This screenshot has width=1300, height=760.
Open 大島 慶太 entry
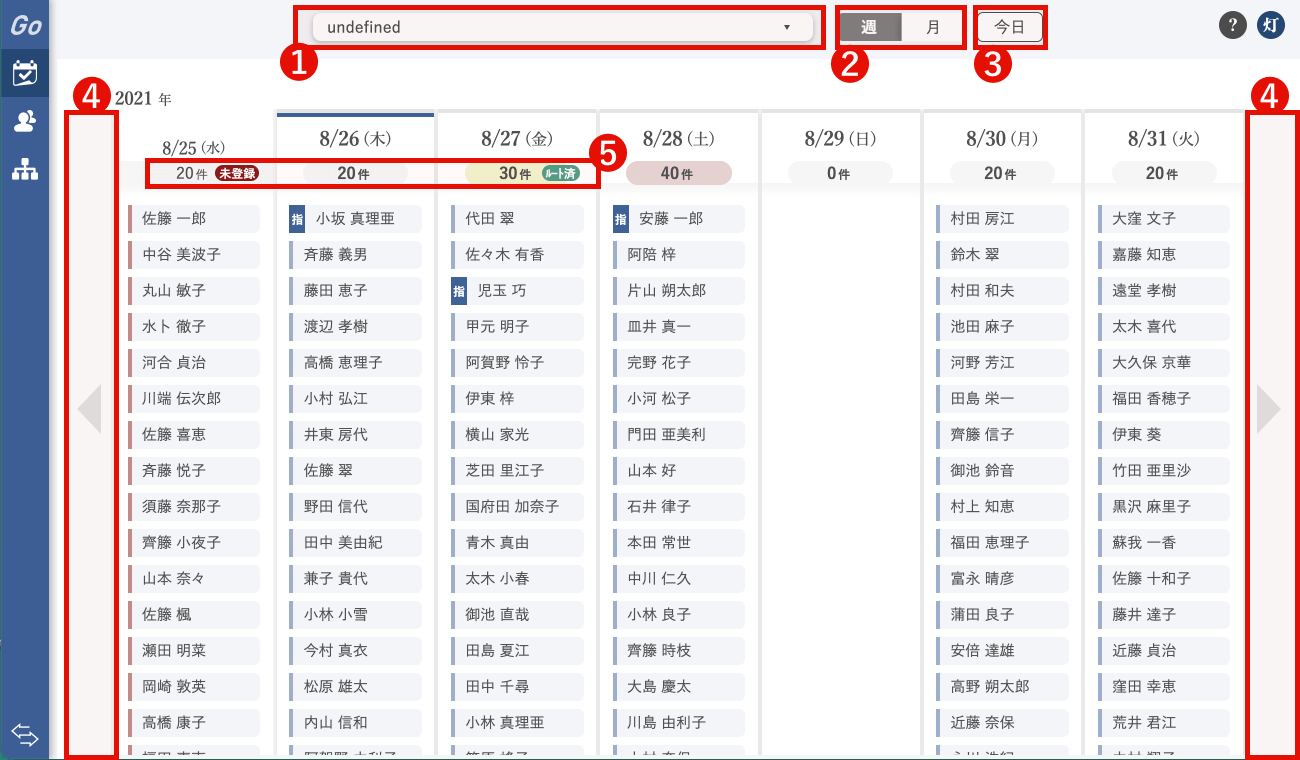(679, 687)
